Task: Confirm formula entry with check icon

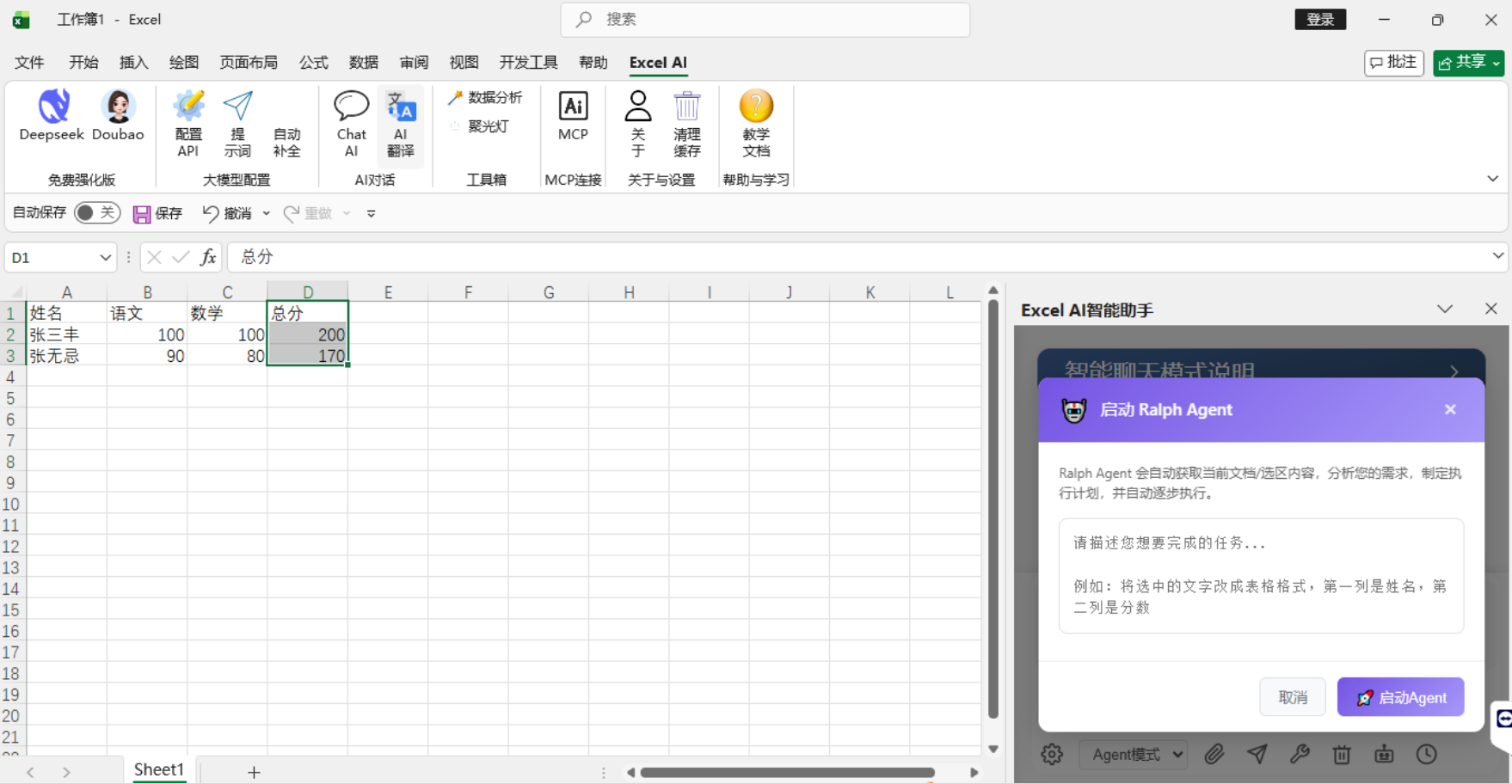Action: [181, 257]
